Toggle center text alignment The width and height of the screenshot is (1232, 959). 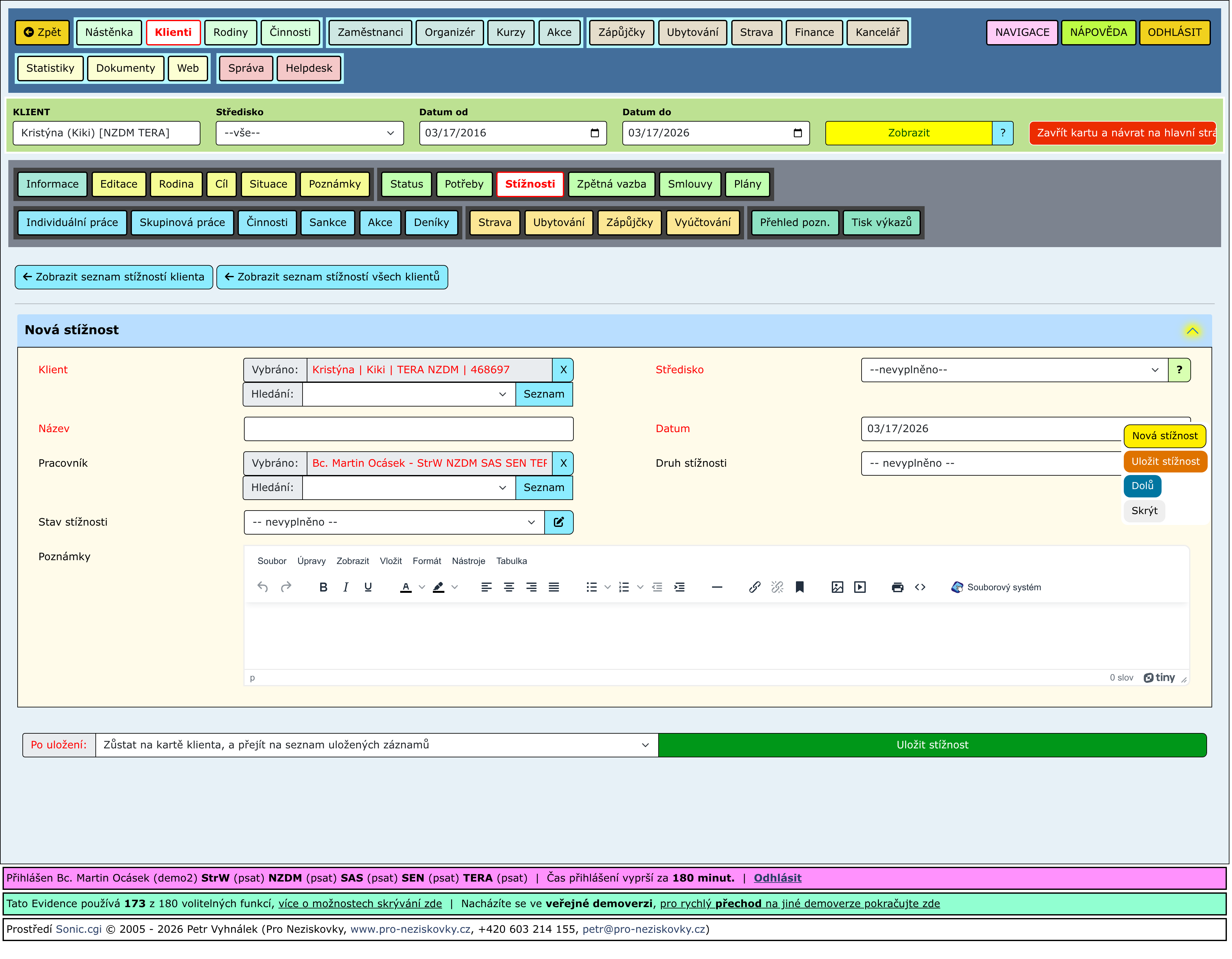509,587
